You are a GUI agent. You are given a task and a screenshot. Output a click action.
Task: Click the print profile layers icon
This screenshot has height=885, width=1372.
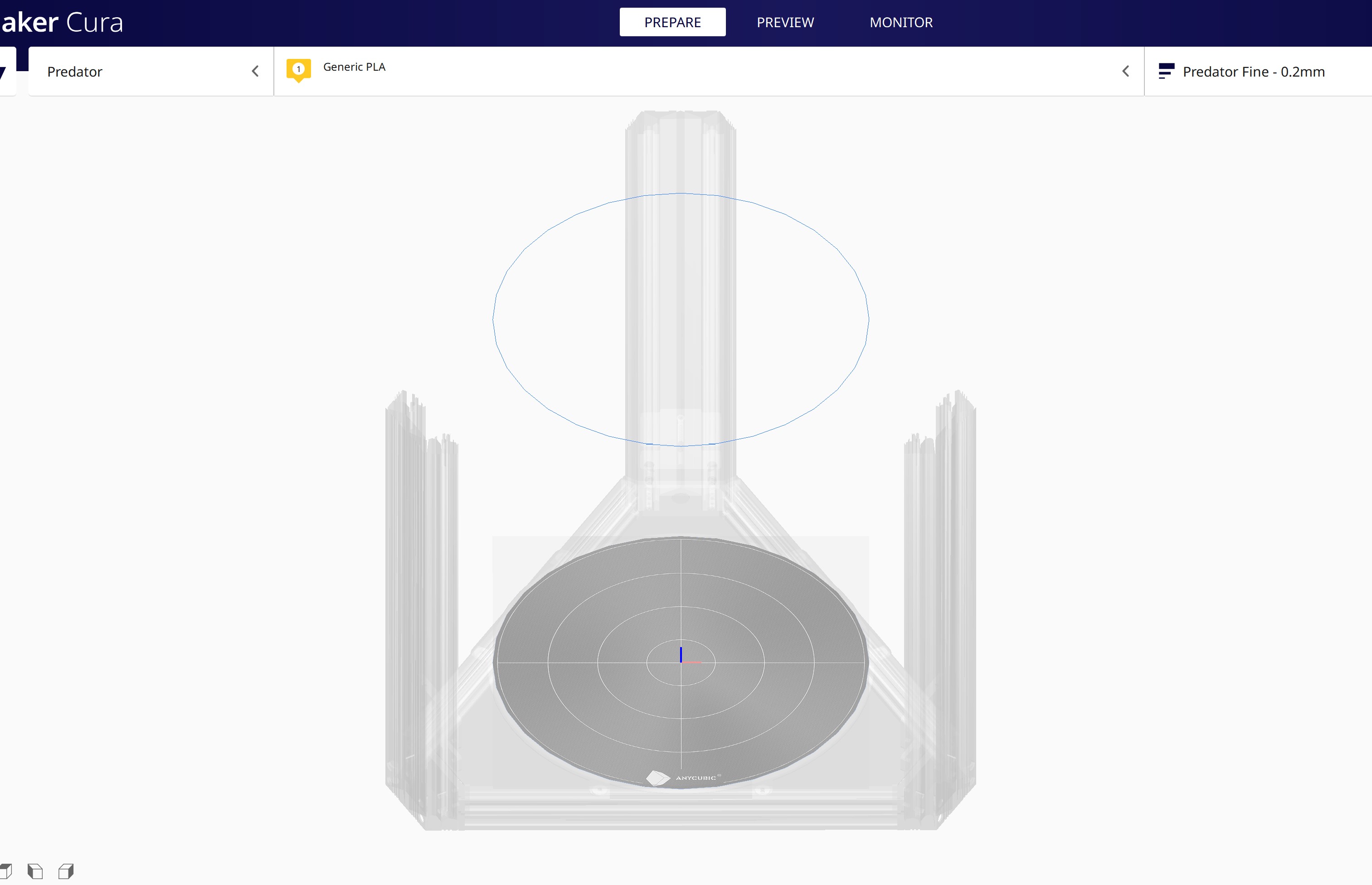[1166, 71]
